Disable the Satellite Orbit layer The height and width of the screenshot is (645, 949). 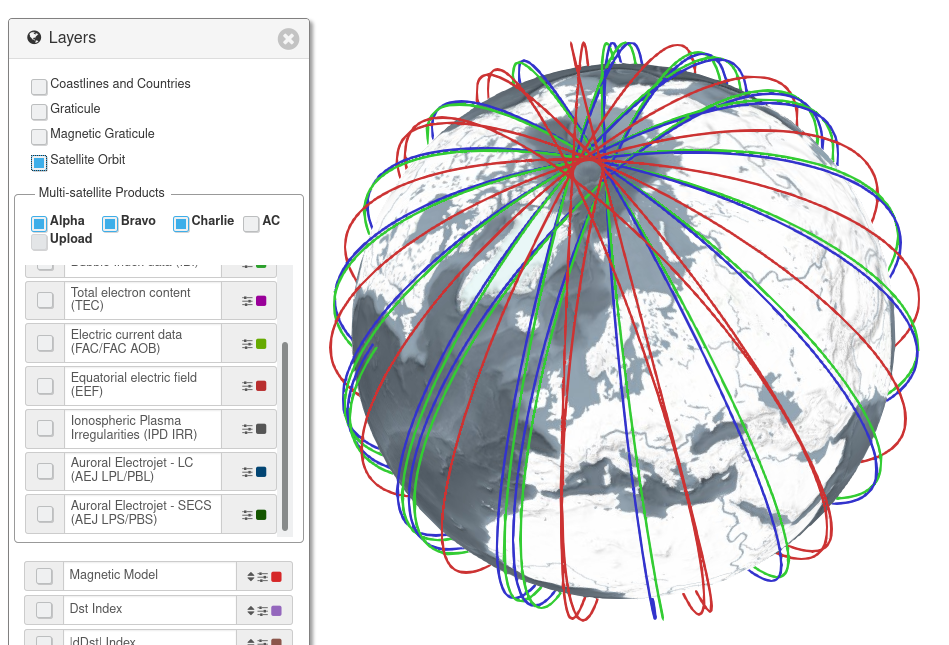pos(39,161)
